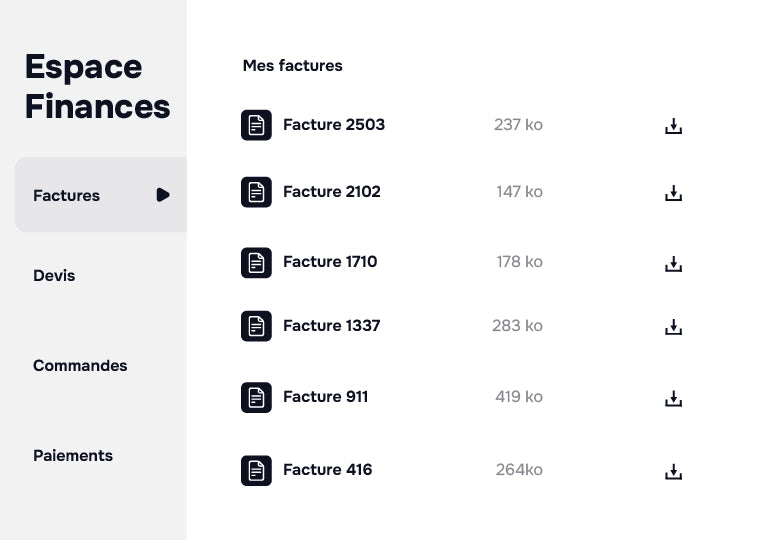Select the document icon beside Facture 1710
The image size is (780, 540).
point(256,262)
